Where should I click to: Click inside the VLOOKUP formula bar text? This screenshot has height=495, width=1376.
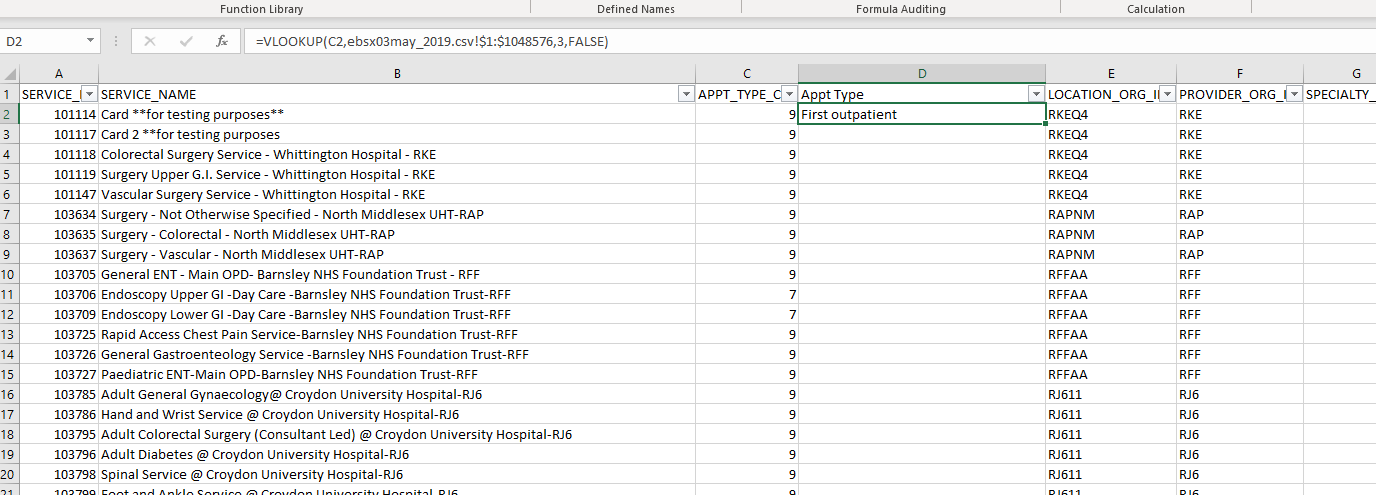pos(432,42)
